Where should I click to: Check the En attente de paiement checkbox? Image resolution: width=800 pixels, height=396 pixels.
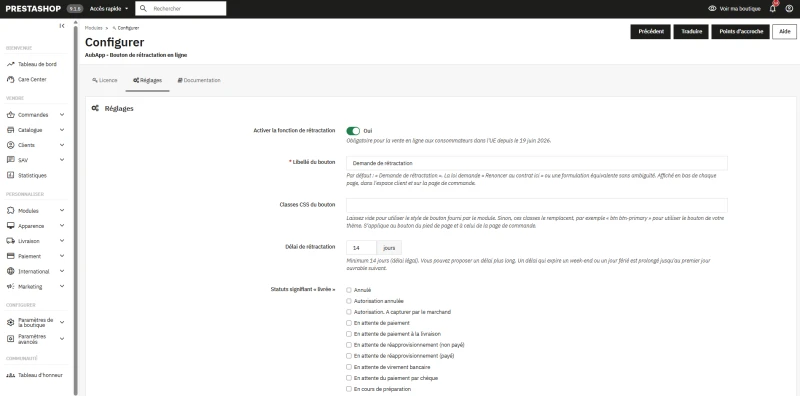[x=349, y=323]
